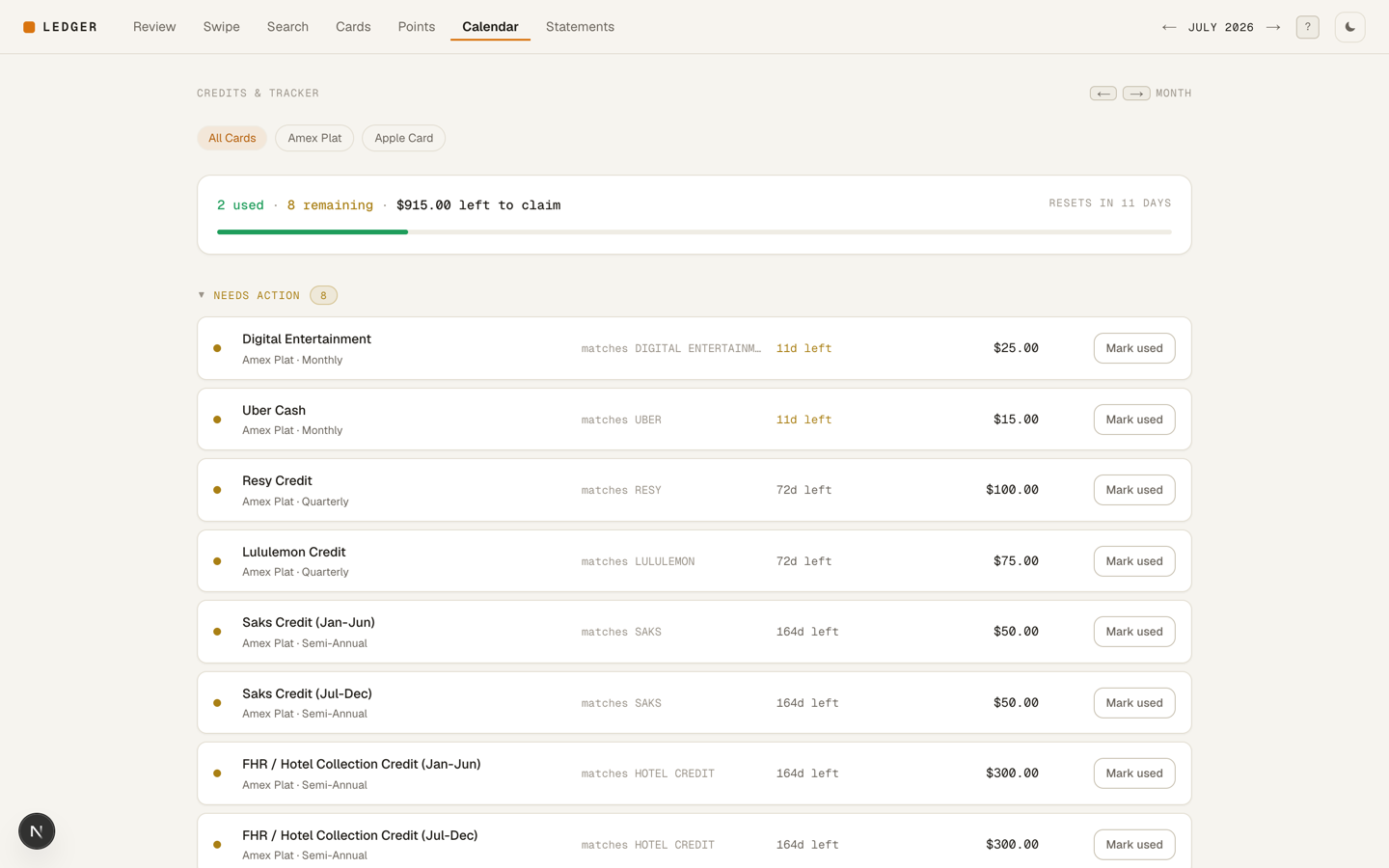Click the '8 remaining' summary text

[x=330, y=205]
